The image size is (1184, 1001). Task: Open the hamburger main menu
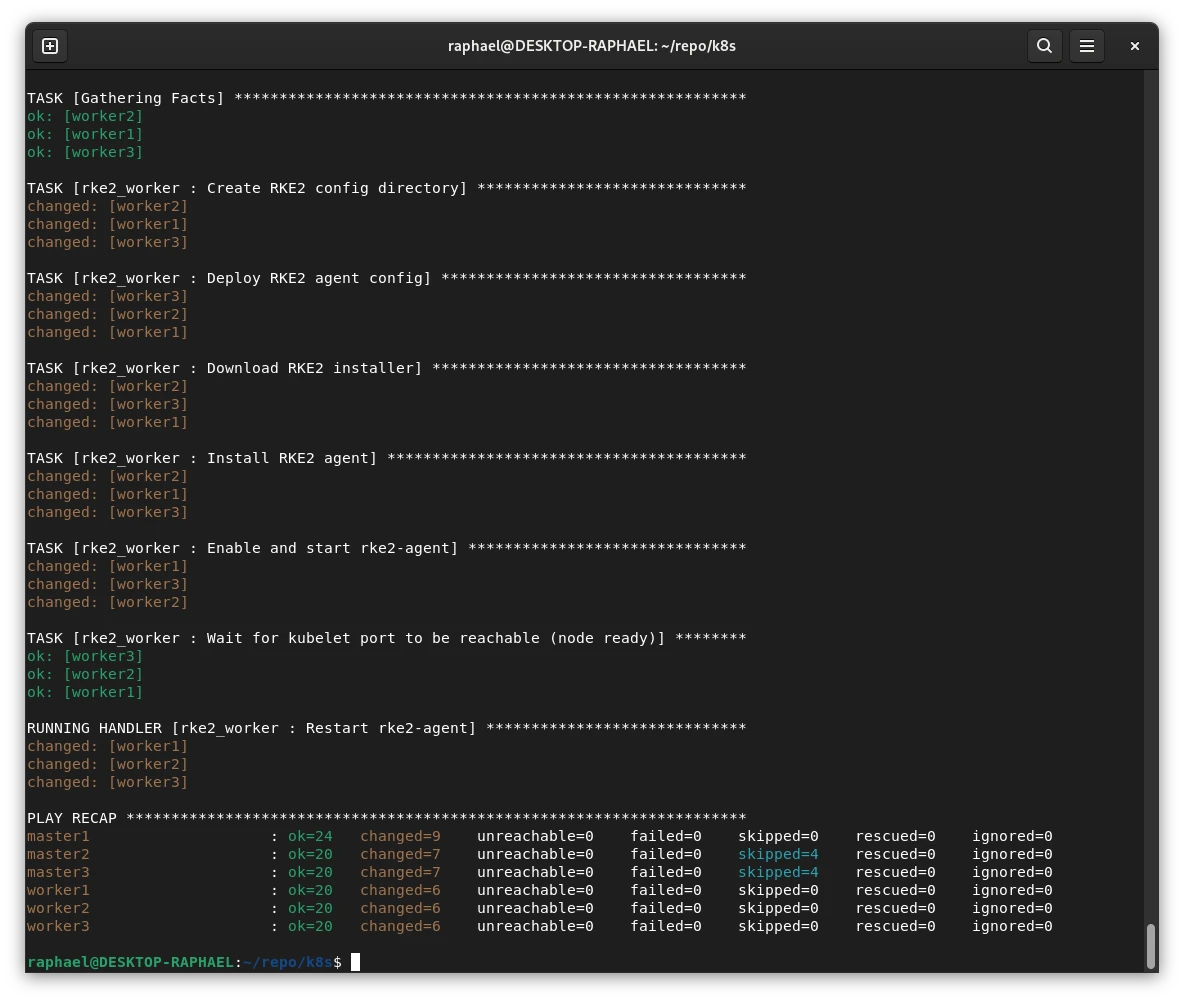pyautogui.click(x=1087, y=46)
